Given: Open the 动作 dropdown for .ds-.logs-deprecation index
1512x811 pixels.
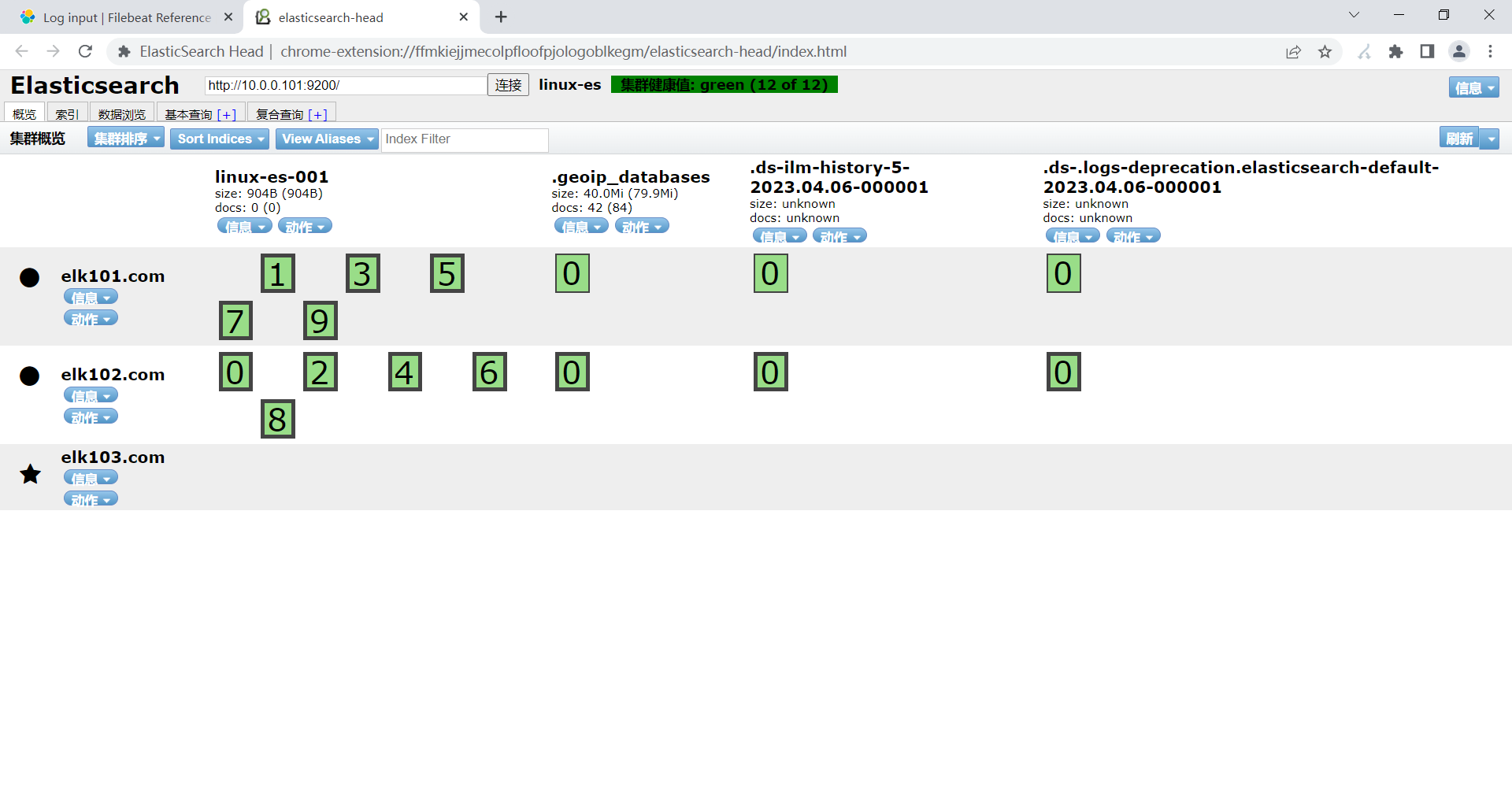Looking at the screenshot, I should (x=1133, y=236).
